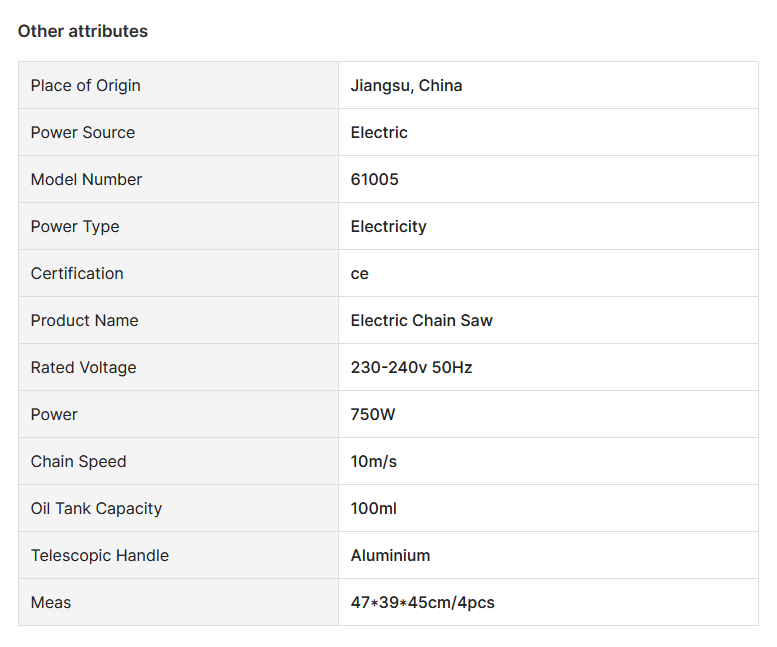
Task: Click the 'Electricity' value cell
Action: tap(388, 226)
